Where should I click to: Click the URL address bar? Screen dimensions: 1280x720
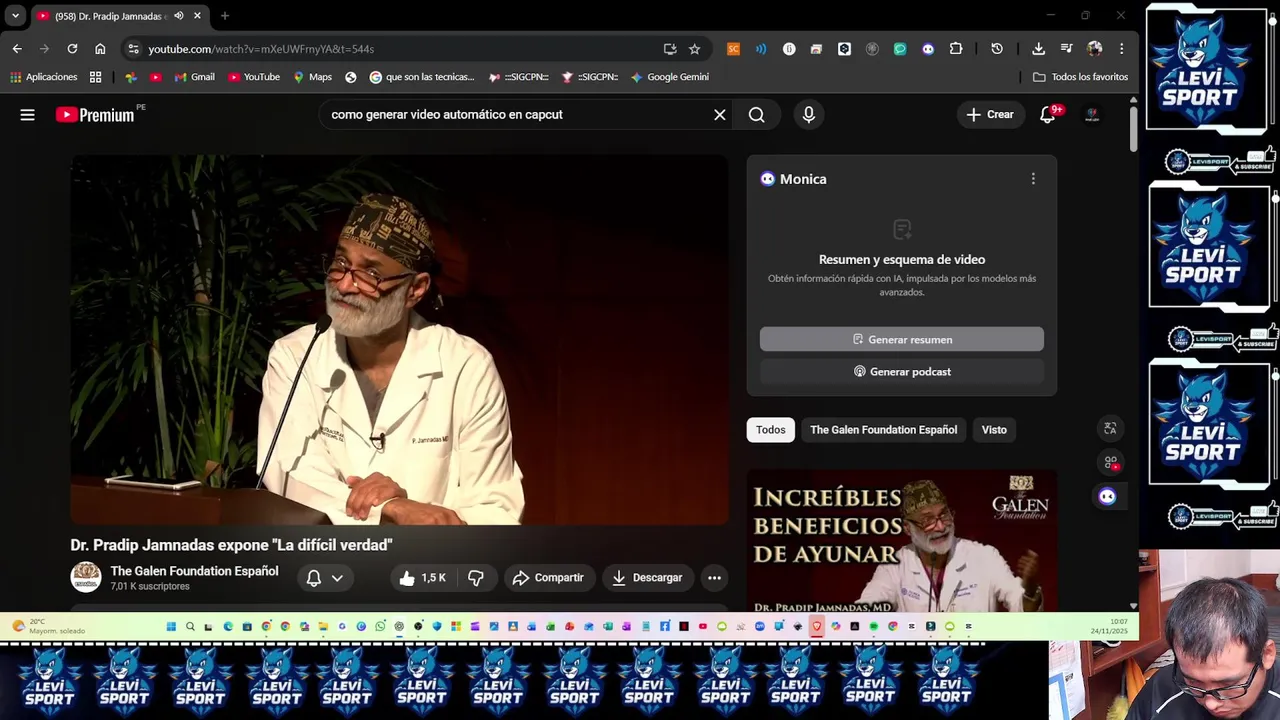click(400, 49)
